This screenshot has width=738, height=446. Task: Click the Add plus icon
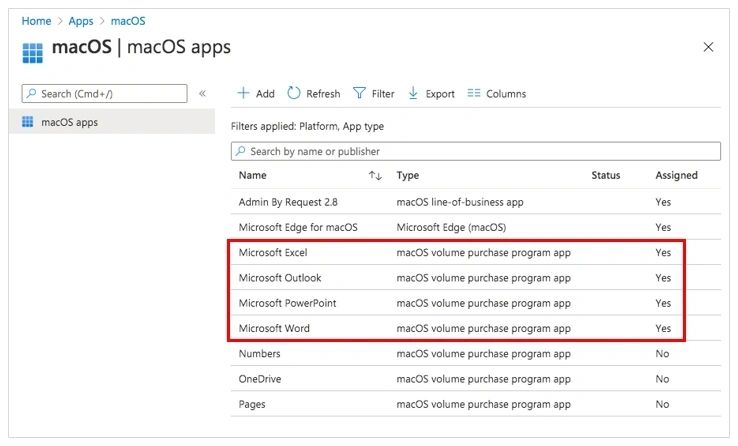(243, 93)
